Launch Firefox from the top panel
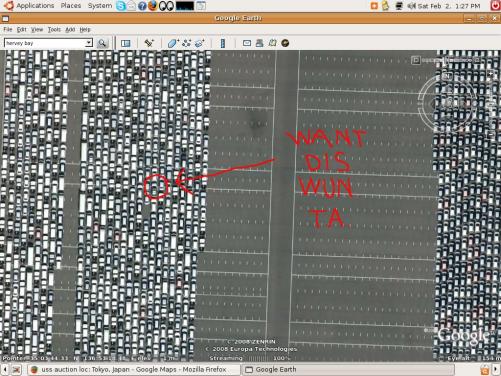Image resolution: width=501 pixels, height=376 pixels. click(x=153, y=6)
